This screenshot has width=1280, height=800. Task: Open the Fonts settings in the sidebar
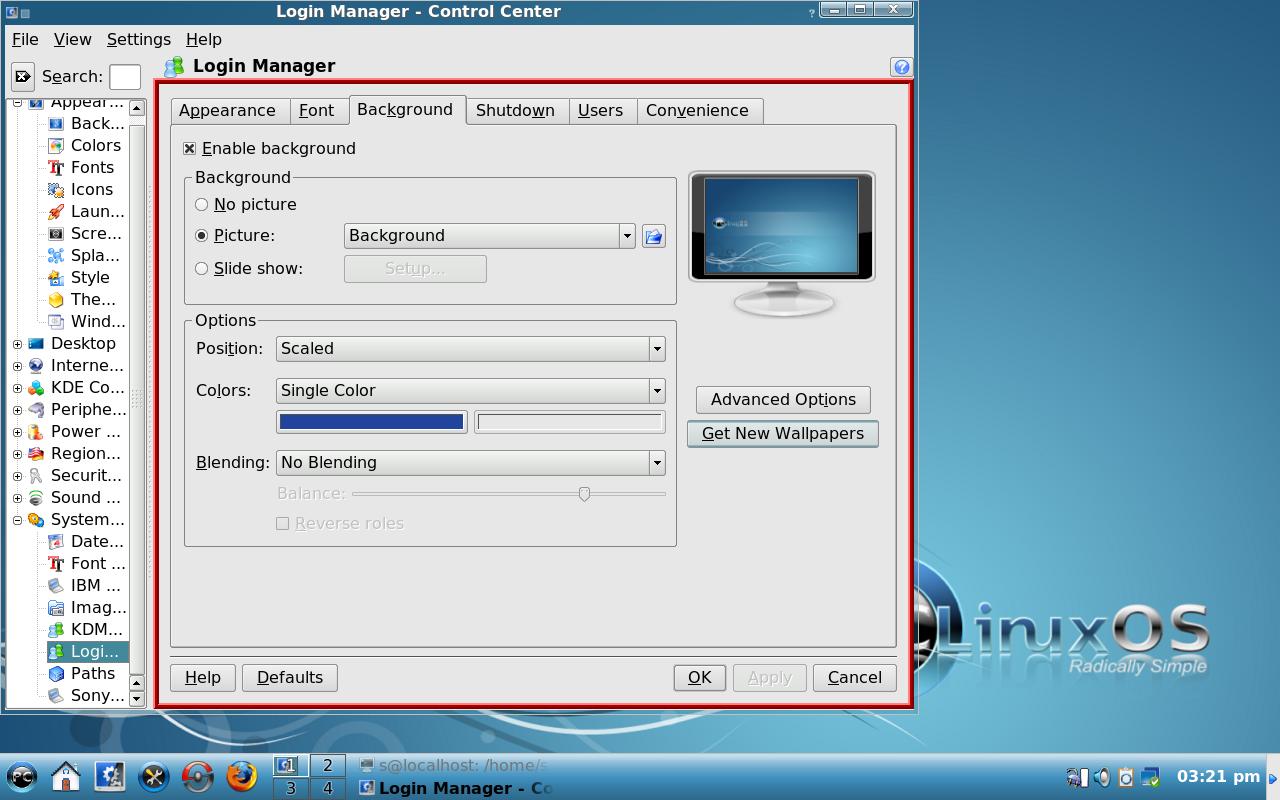tap(81, 167)
